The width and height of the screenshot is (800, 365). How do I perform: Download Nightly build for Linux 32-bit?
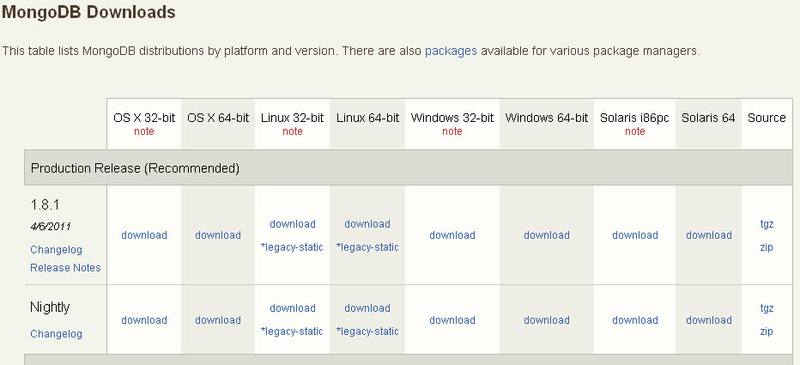pyautogui.click(x=292, y=308)
